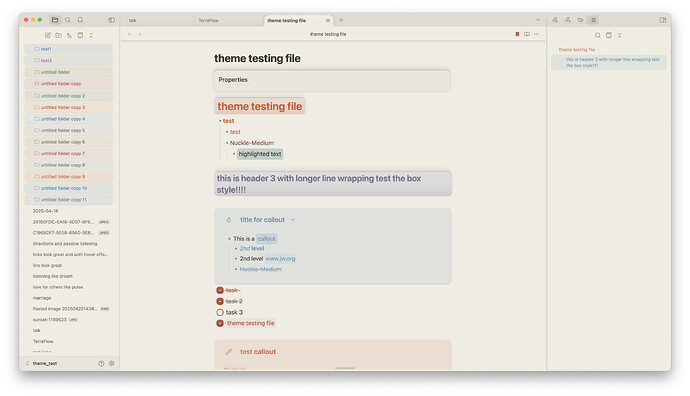This screenshot has height=396, width=690.
Task: Click the highlighted text item
Action: tap(260, 154)
